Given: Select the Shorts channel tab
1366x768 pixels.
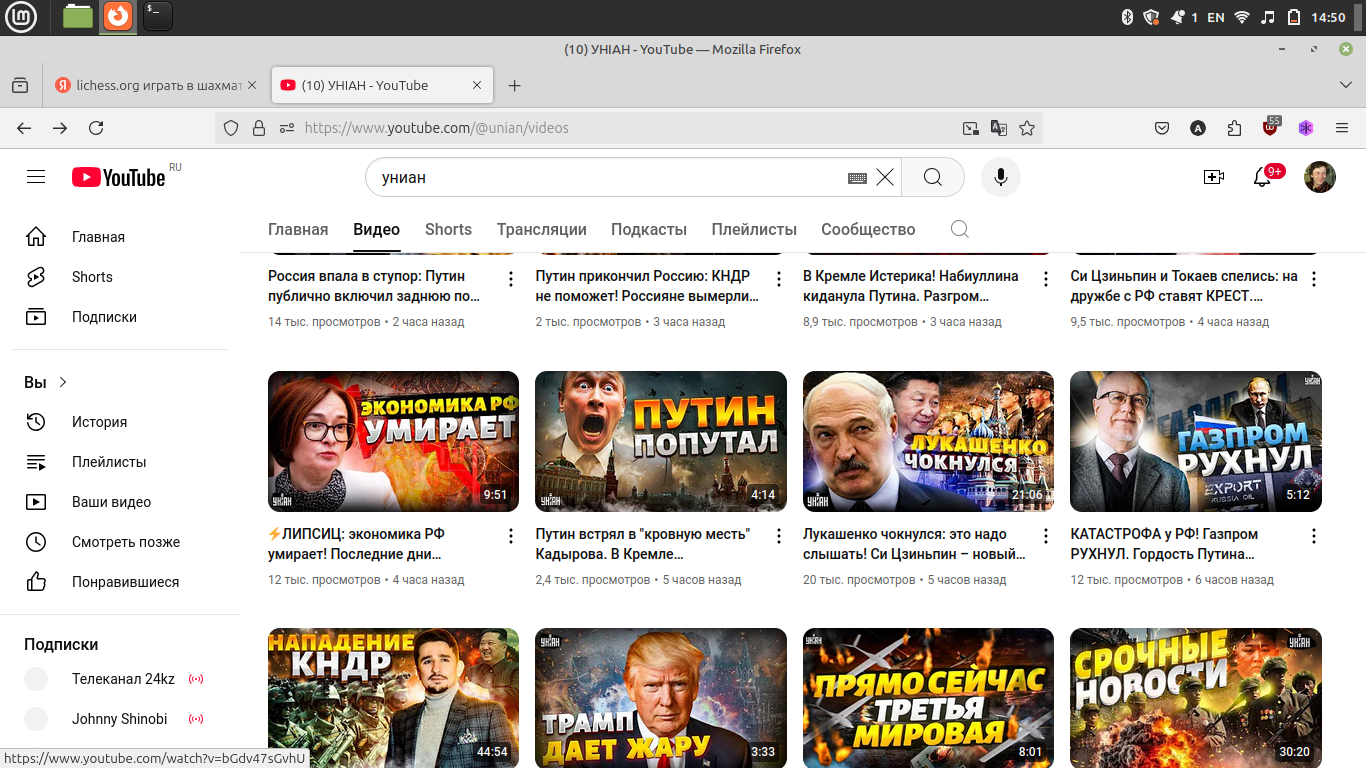Looking at the screenshot, I should (448, 229).
